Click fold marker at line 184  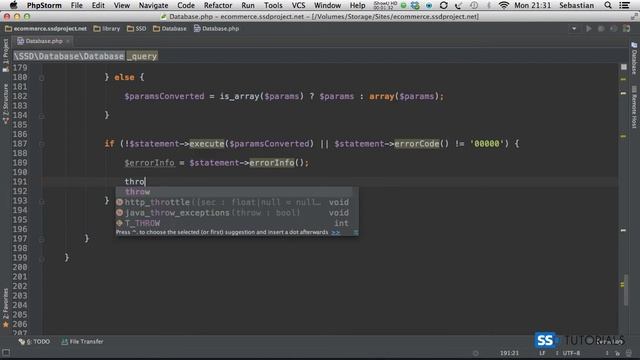point(42,116)
